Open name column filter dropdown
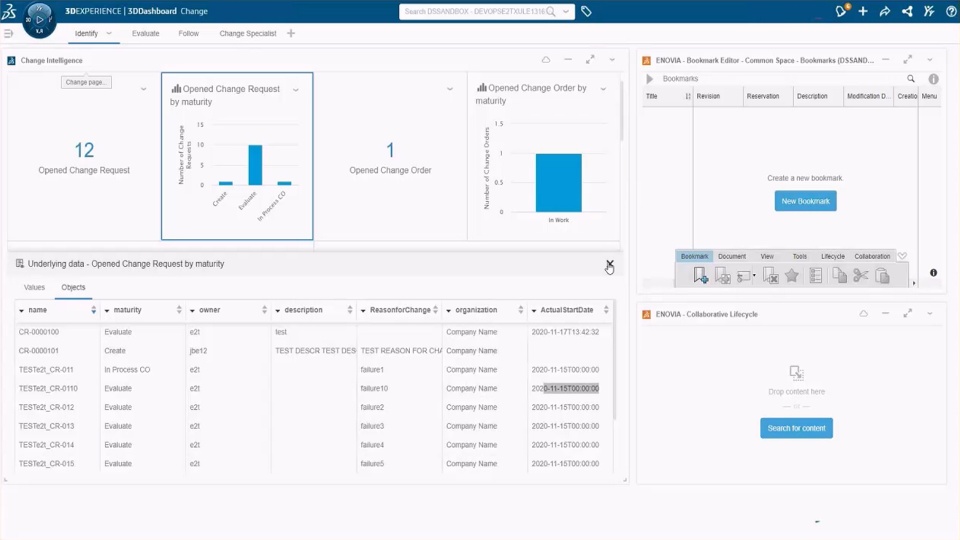The image size is (960, 540). pos(21,310)
